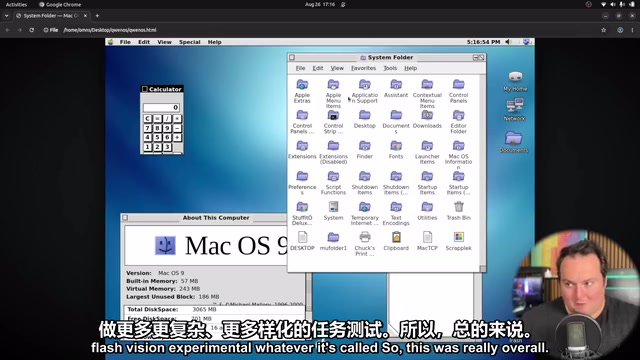Open the My Home desktop drive icon
This screenshot has width=640, height=360.
click(x=515, y=77)
